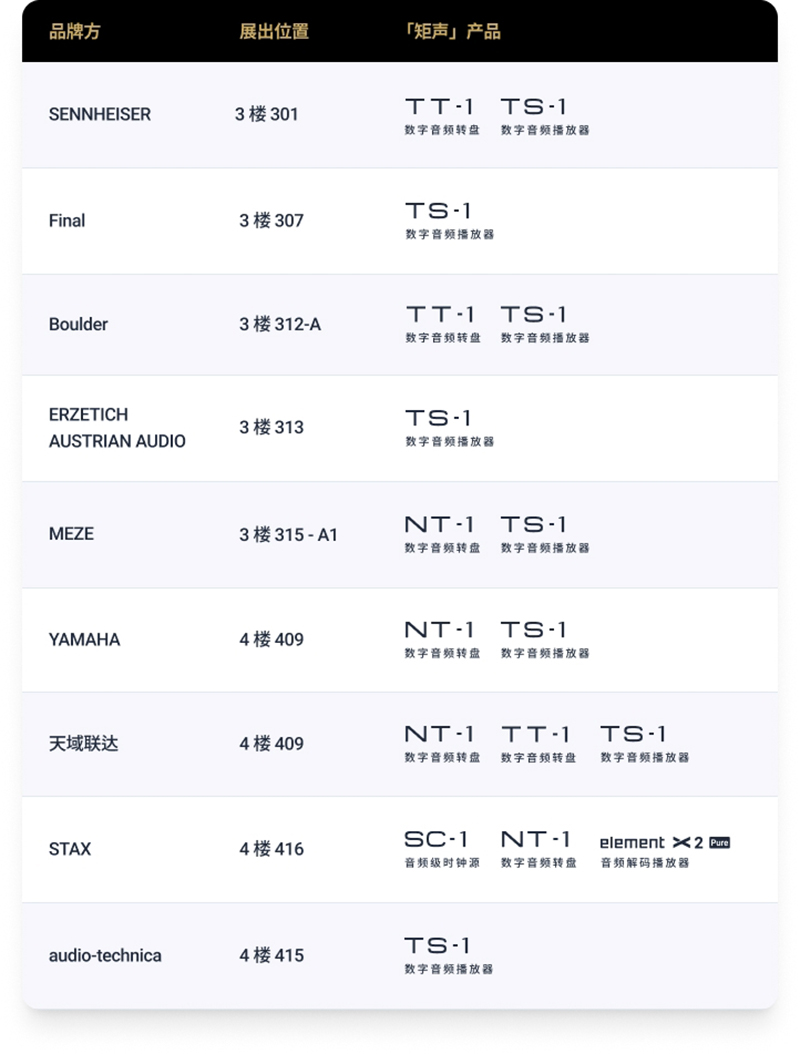Click the TT-1 logo in SENNHEISER row

click(440, 106)
